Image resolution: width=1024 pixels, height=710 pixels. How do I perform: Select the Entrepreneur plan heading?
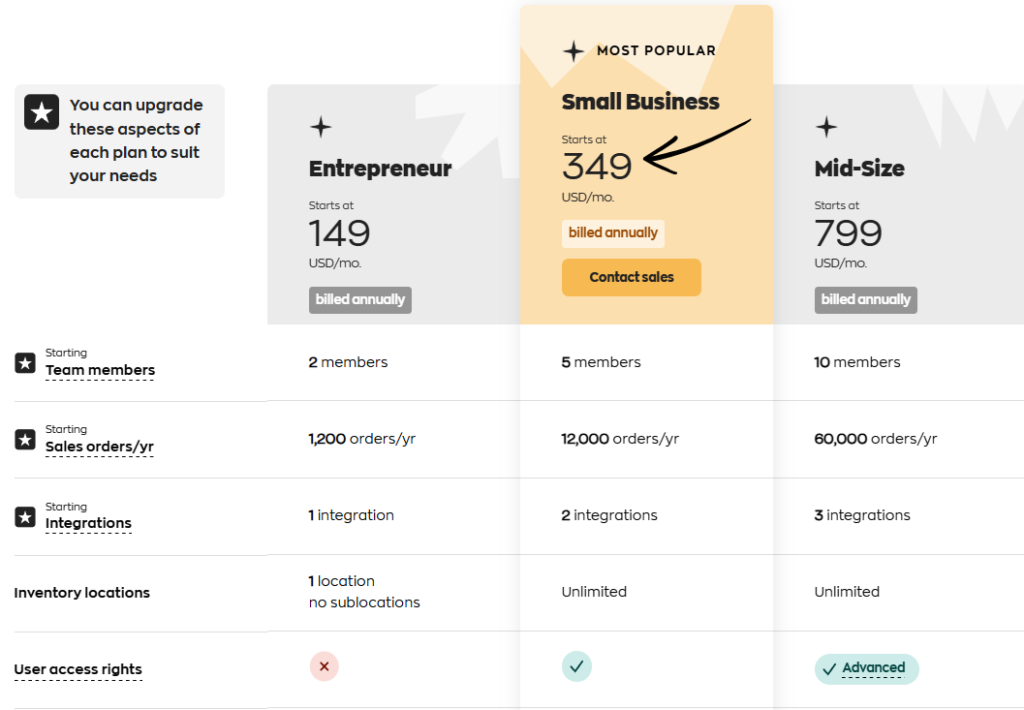pyautogui.click(x=380, y=169)
